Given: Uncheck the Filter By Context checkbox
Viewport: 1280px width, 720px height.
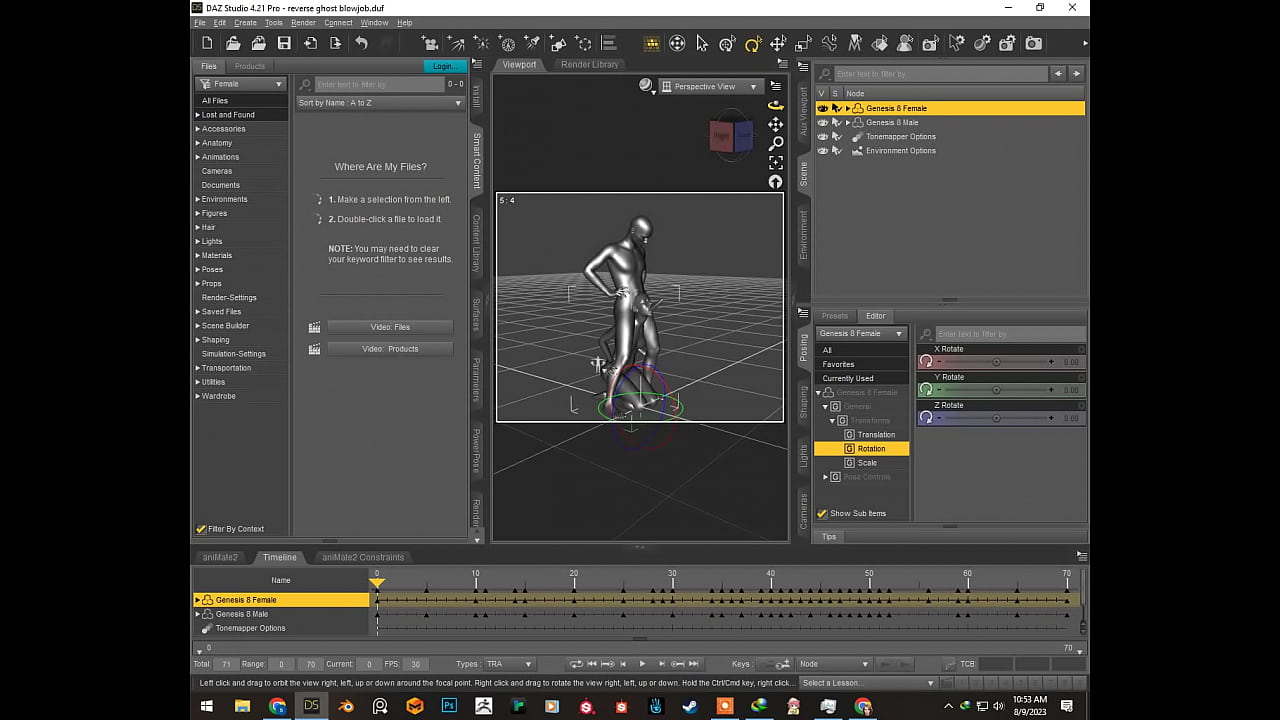Looking at the screenshot, I should pyautogui.click(x=201, y=528).
